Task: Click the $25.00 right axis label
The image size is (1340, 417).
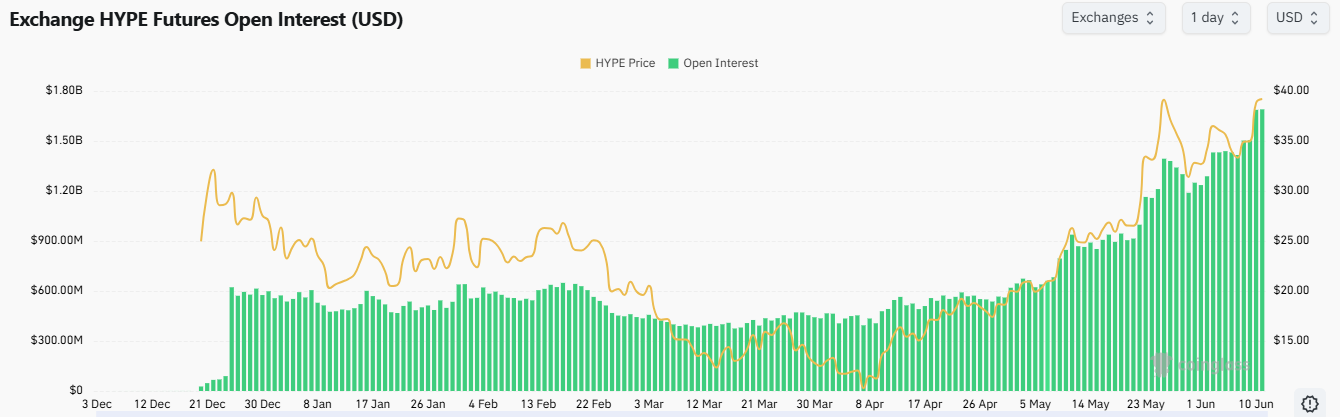Action: click(x=1292, y=240)
